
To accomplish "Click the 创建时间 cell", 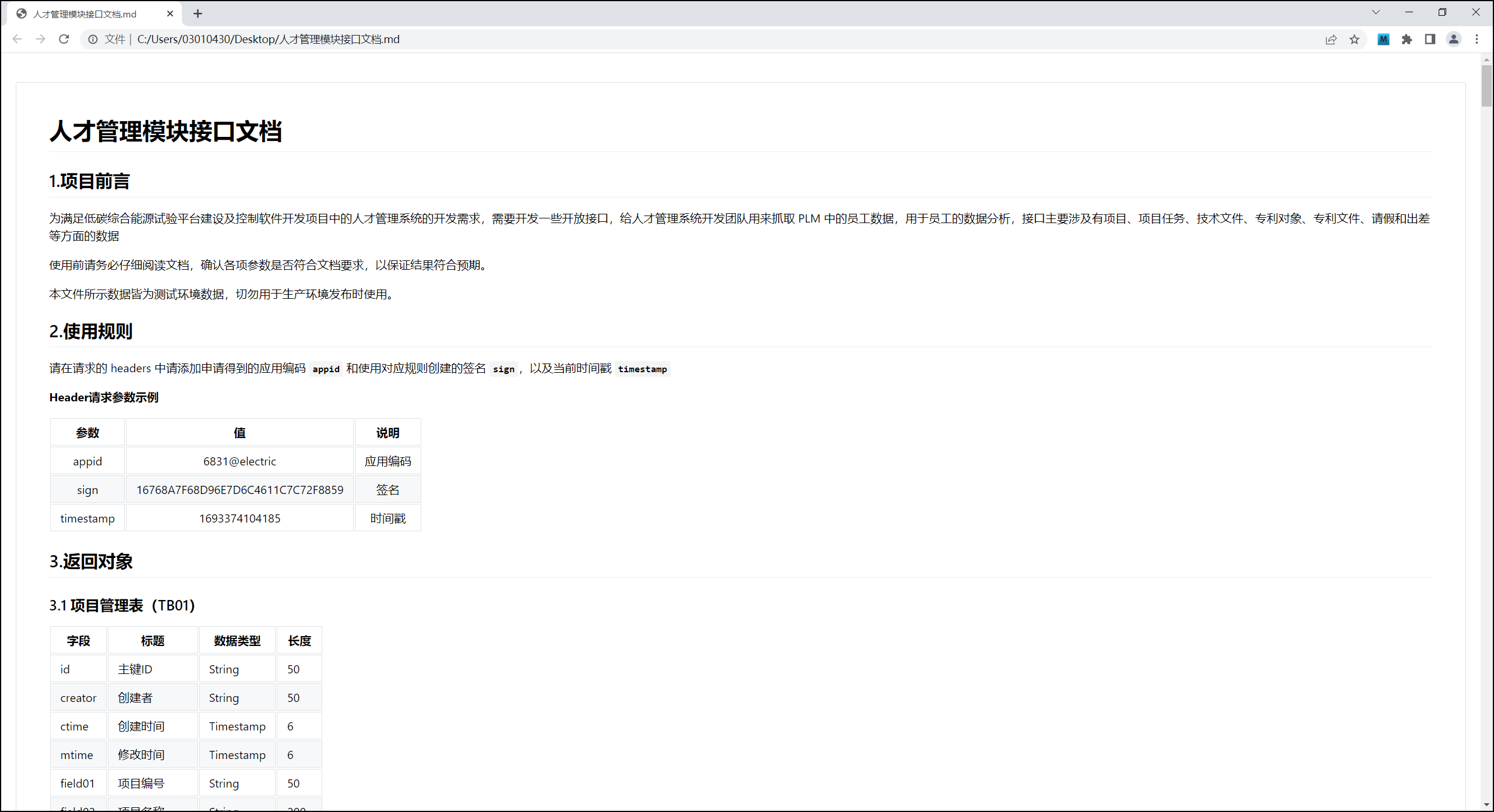I will [153, 726].
